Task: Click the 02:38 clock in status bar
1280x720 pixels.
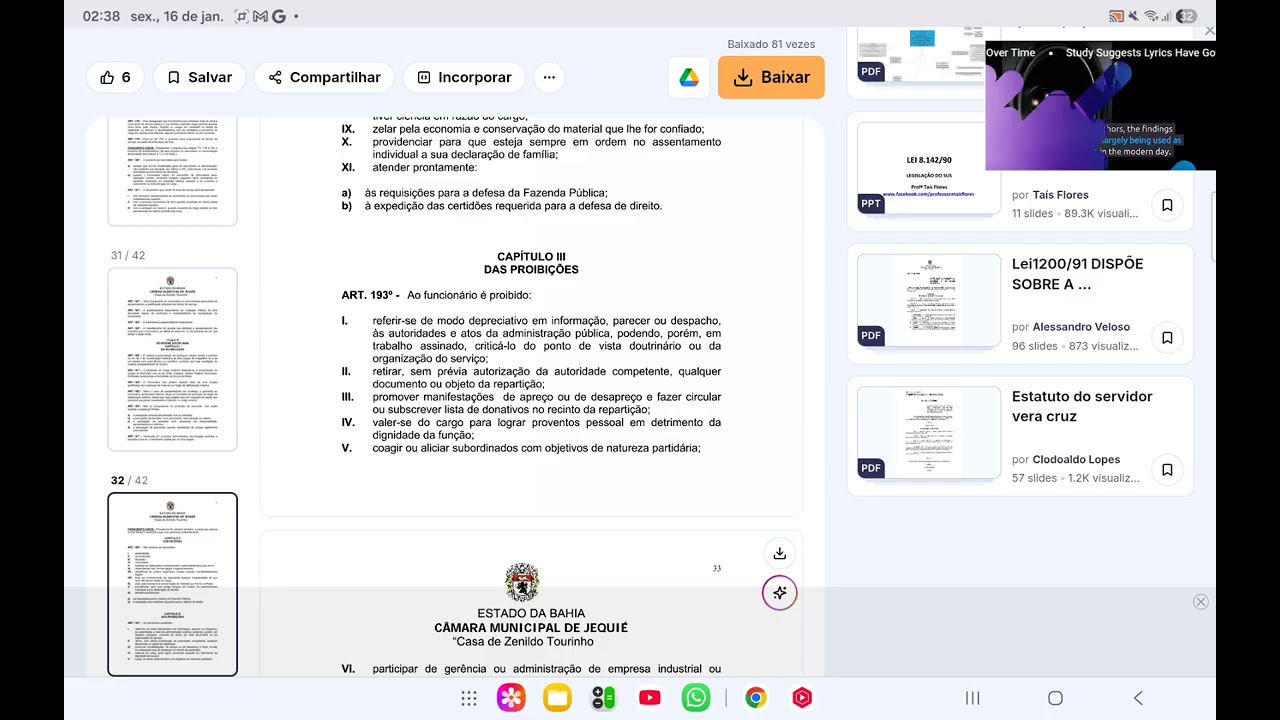Action: tap(101, 16)
